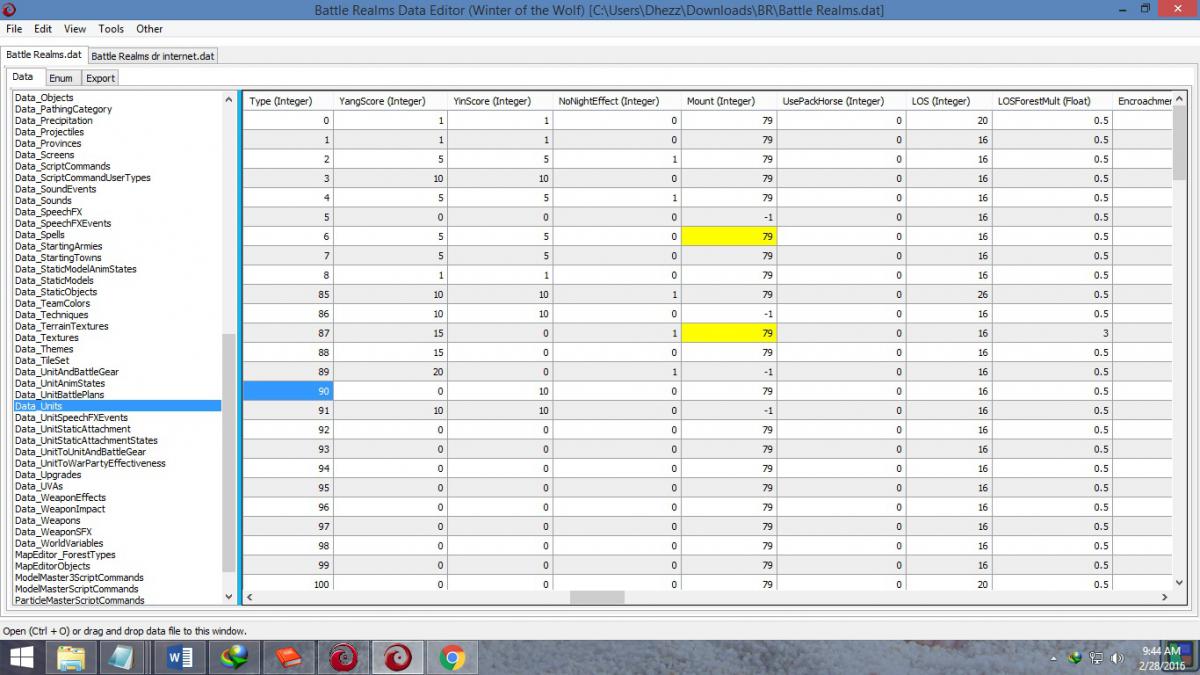
Task: Select Data_Weapons in the table list
Action: 47,521
